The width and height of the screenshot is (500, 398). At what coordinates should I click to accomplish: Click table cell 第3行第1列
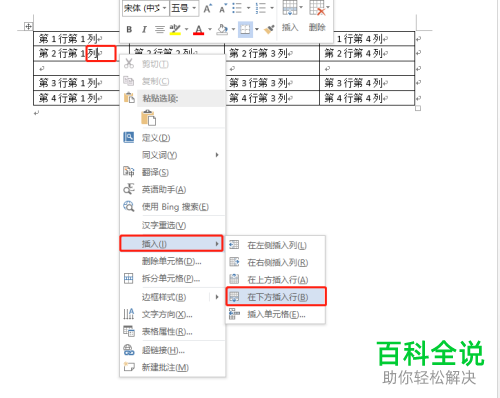coord(77,83)
